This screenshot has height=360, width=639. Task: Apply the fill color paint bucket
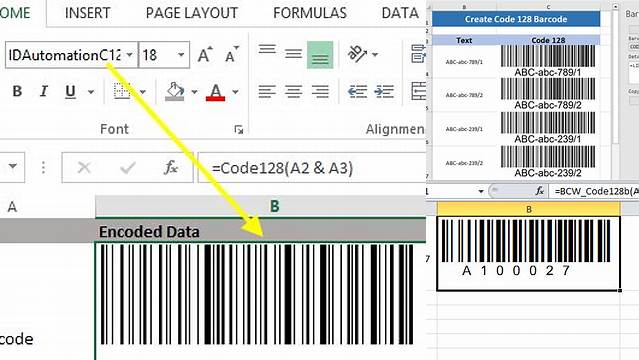click(175, 91)
